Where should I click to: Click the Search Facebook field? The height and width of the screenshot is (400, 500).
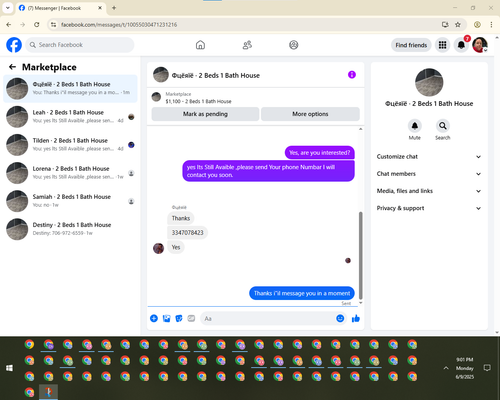(x=80, y=45)
